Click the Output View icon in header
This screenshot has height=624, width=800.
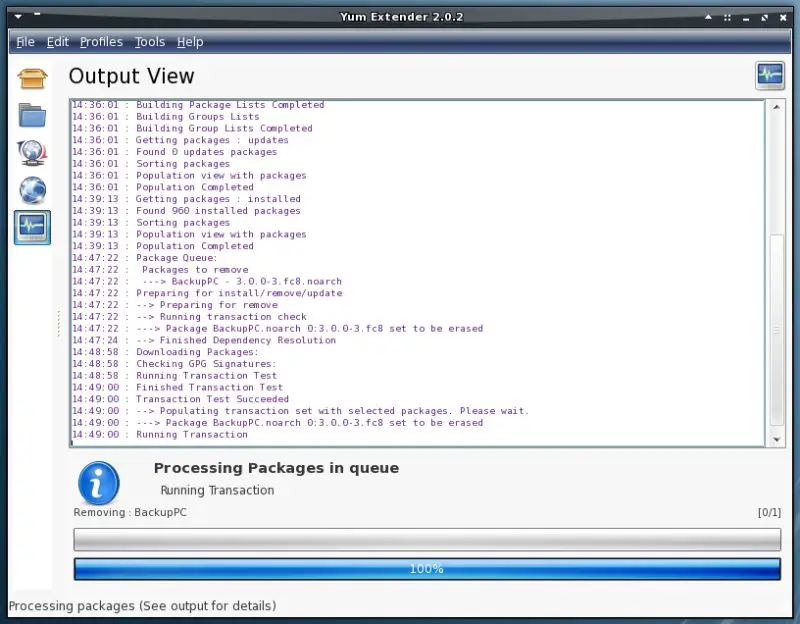click(x=770, y=76)
